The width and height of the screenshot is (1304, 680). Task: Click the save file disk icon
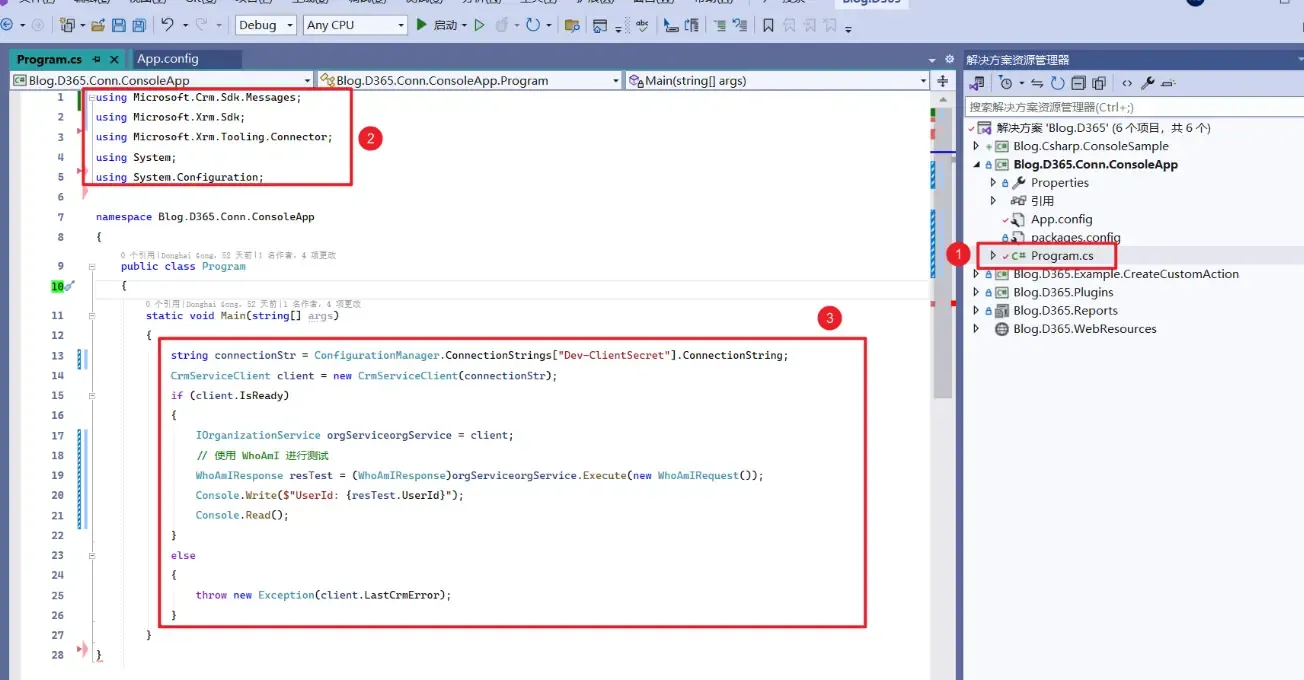click(119, 25)
